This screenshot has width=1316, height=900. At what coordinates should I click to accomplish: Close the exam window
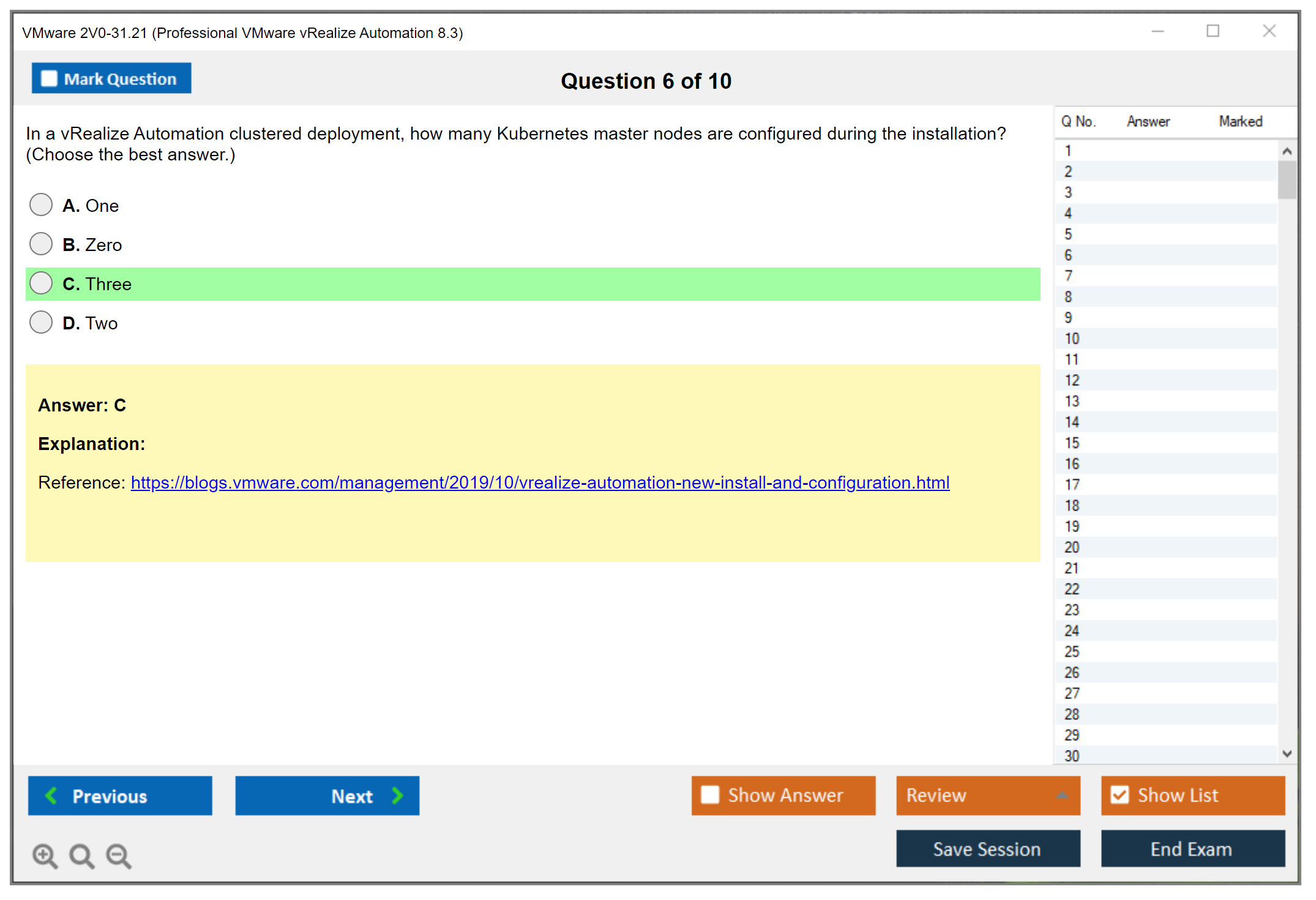tap(1269, 31)
